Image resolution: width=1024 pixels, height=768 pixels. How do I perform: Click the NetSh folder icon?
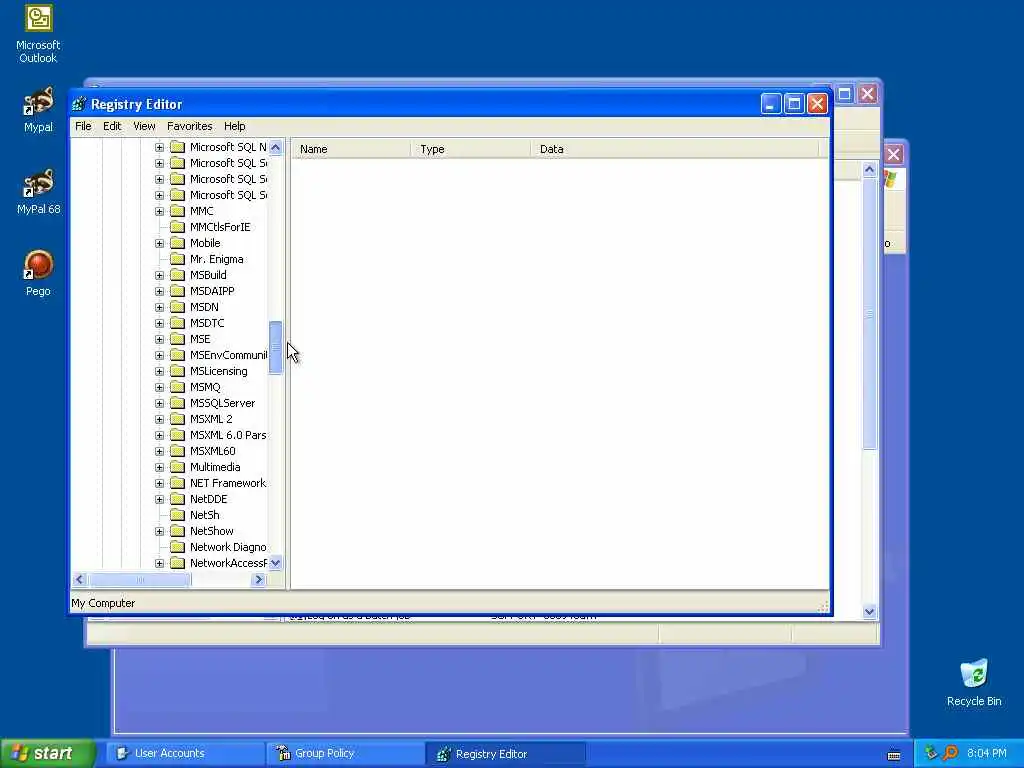(x=177, y=515)
